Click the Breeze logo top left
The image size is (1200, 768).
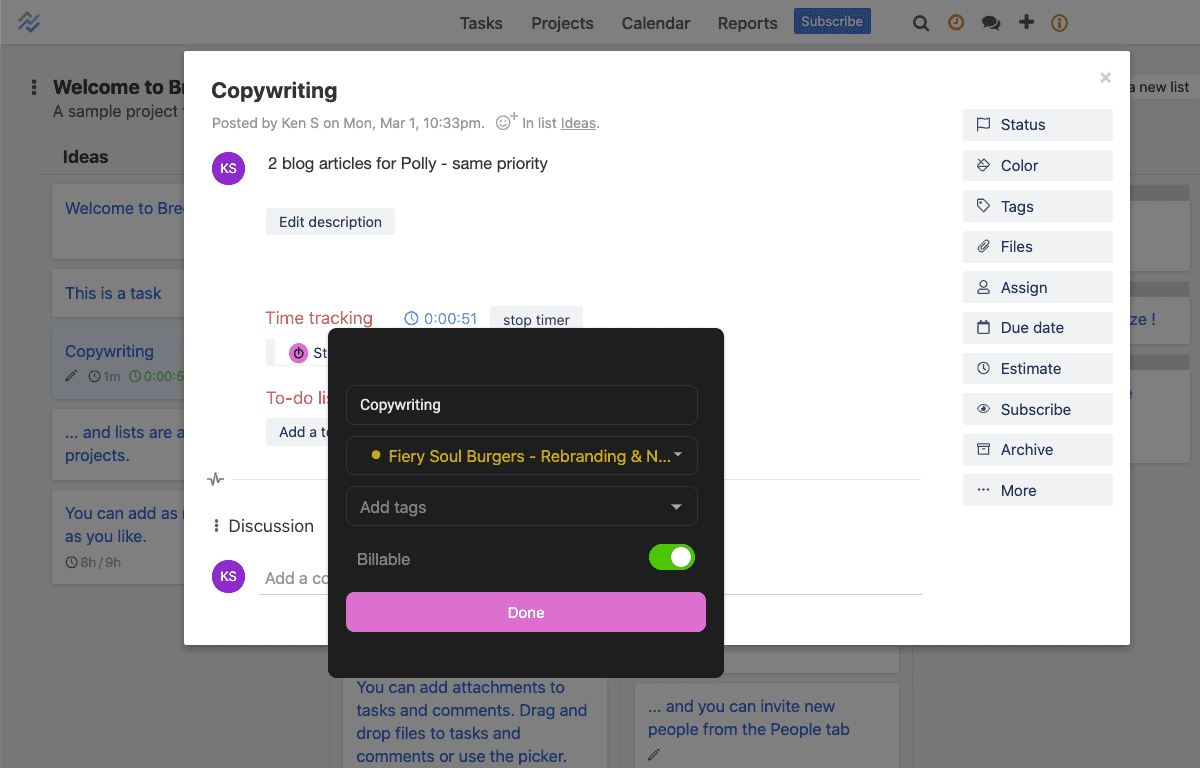[x=28, y=20]
